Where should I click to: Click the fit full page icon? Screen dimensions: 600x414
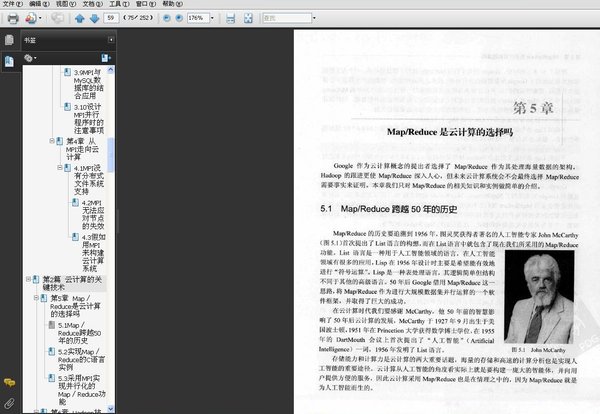(x=250, y=18)
